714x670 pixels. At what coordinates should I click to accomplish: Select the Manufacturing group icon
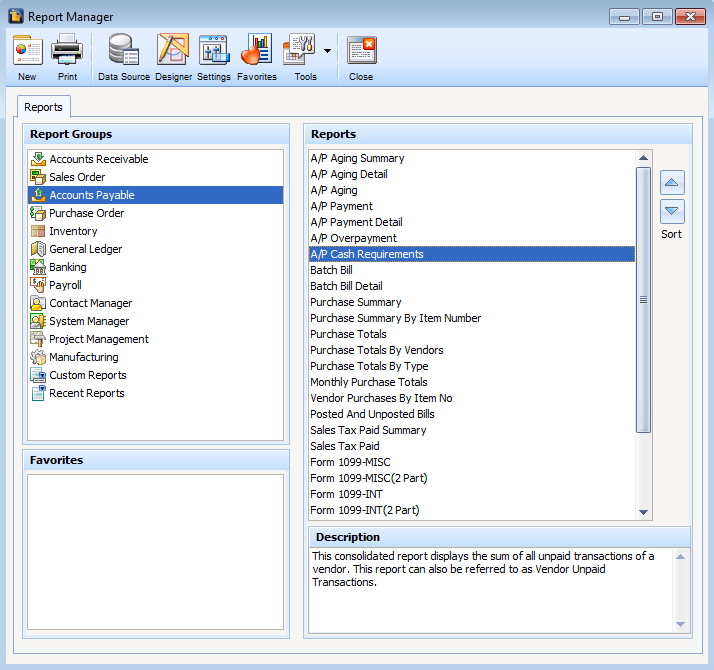pos(38,357)
